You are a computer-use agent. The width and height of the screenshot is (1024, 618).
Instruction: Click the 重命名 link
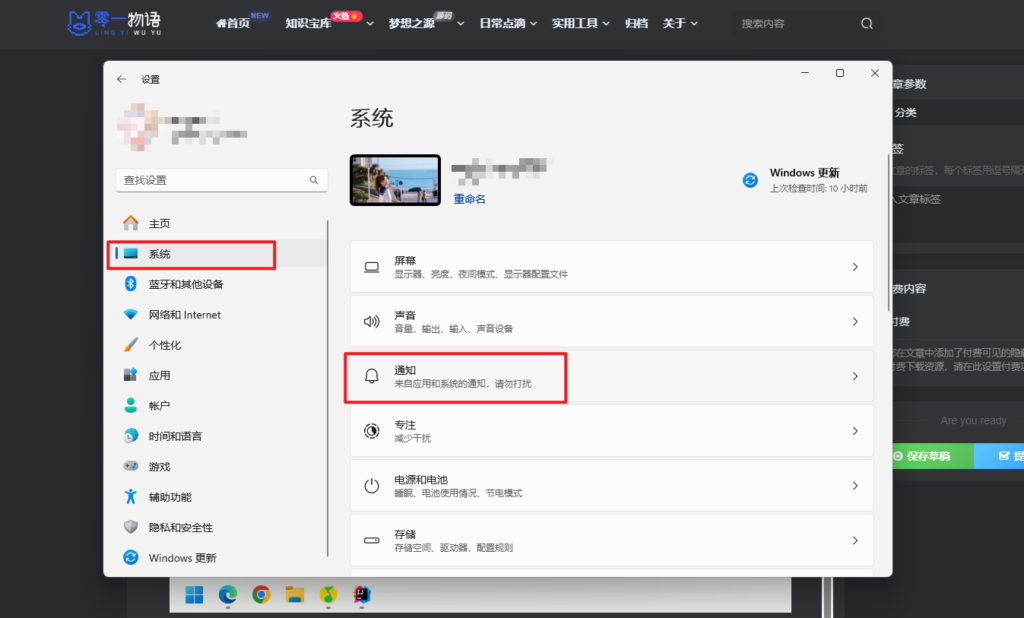coord(469,199)
